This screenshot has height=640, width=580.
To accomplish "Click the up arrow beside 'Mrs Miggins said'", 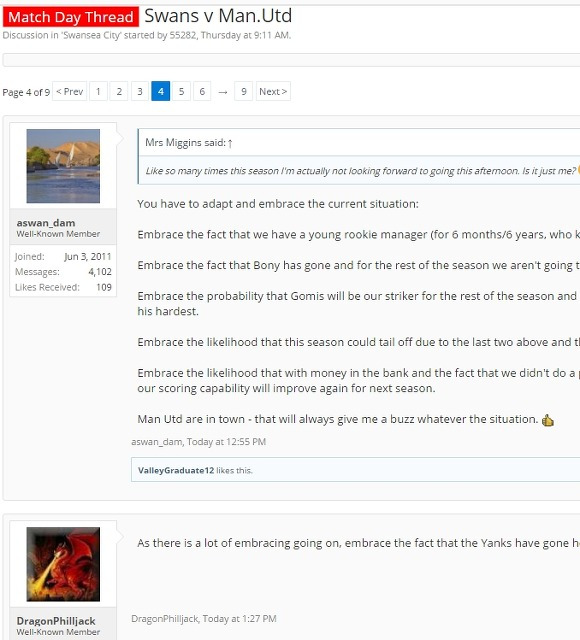I will point(230,143).
